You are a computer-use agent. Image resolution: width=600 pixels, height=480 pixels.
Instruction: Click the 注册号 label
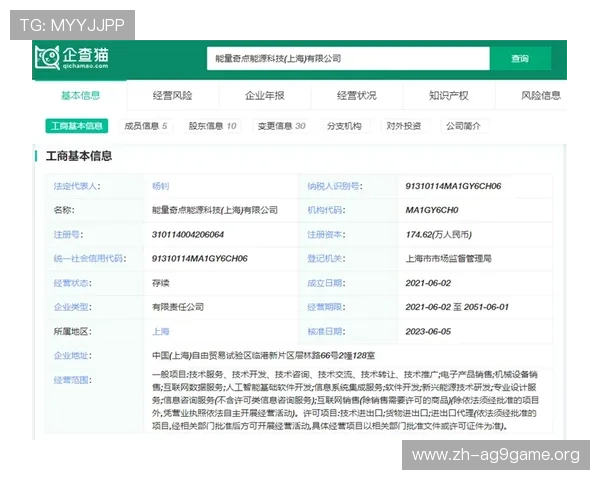68,235
